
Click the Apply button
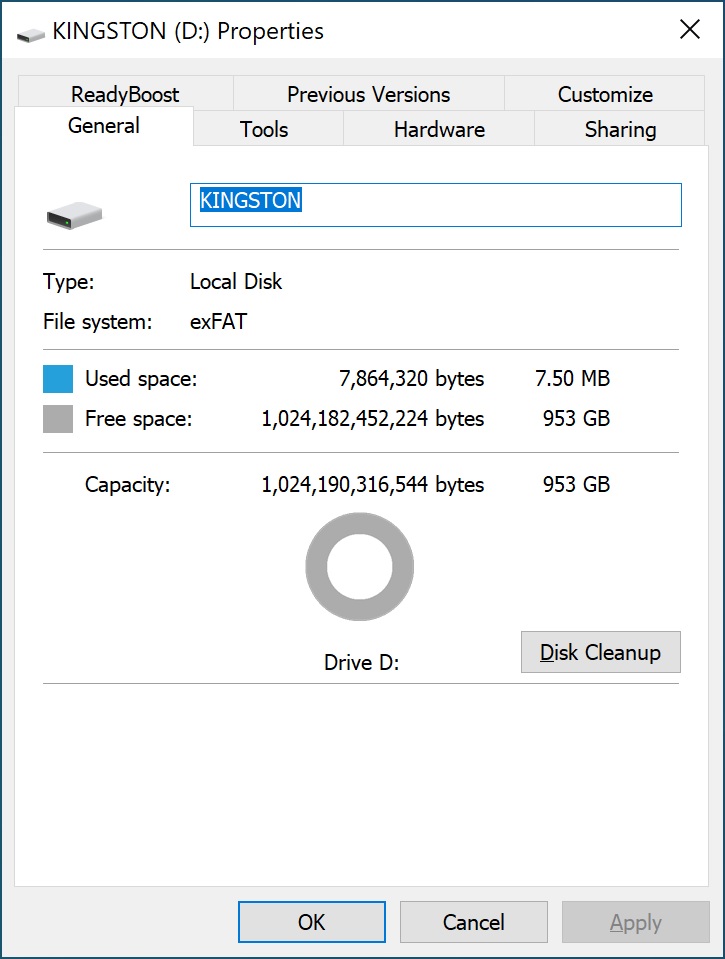636,922
